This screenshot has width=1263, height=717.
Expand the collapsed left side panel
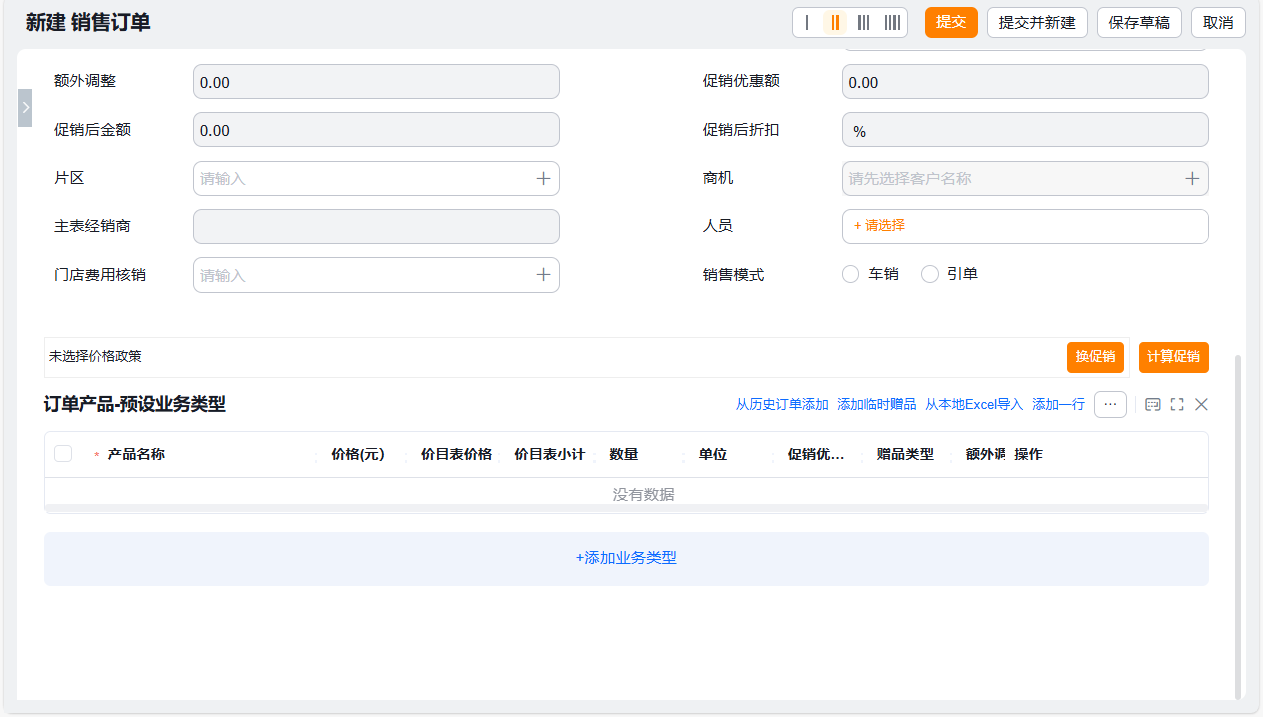tap(23, 107)
